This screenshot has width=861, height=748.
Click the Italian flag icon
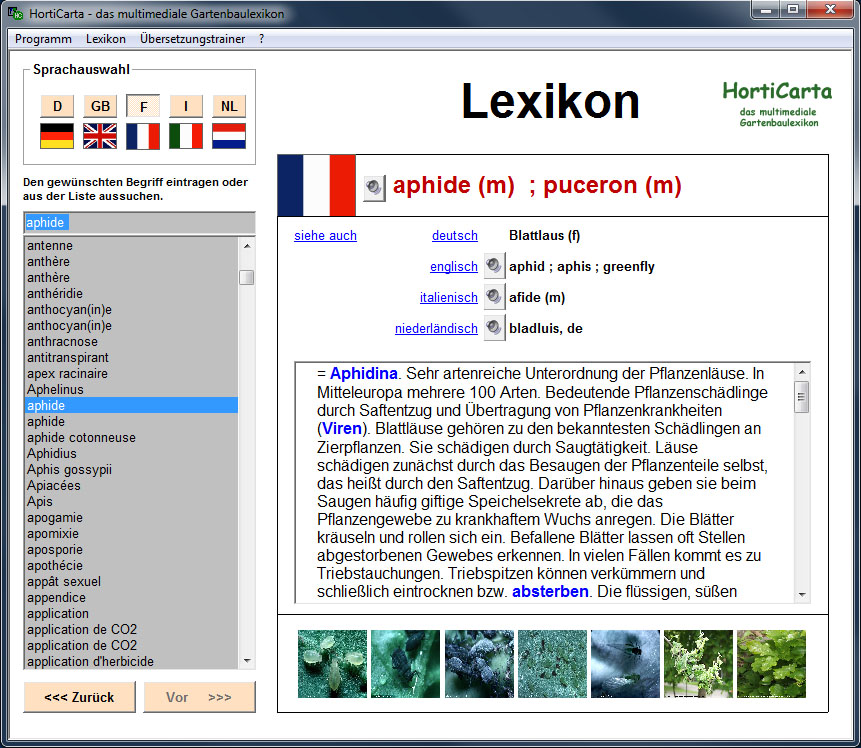click(x=186, y=136)
